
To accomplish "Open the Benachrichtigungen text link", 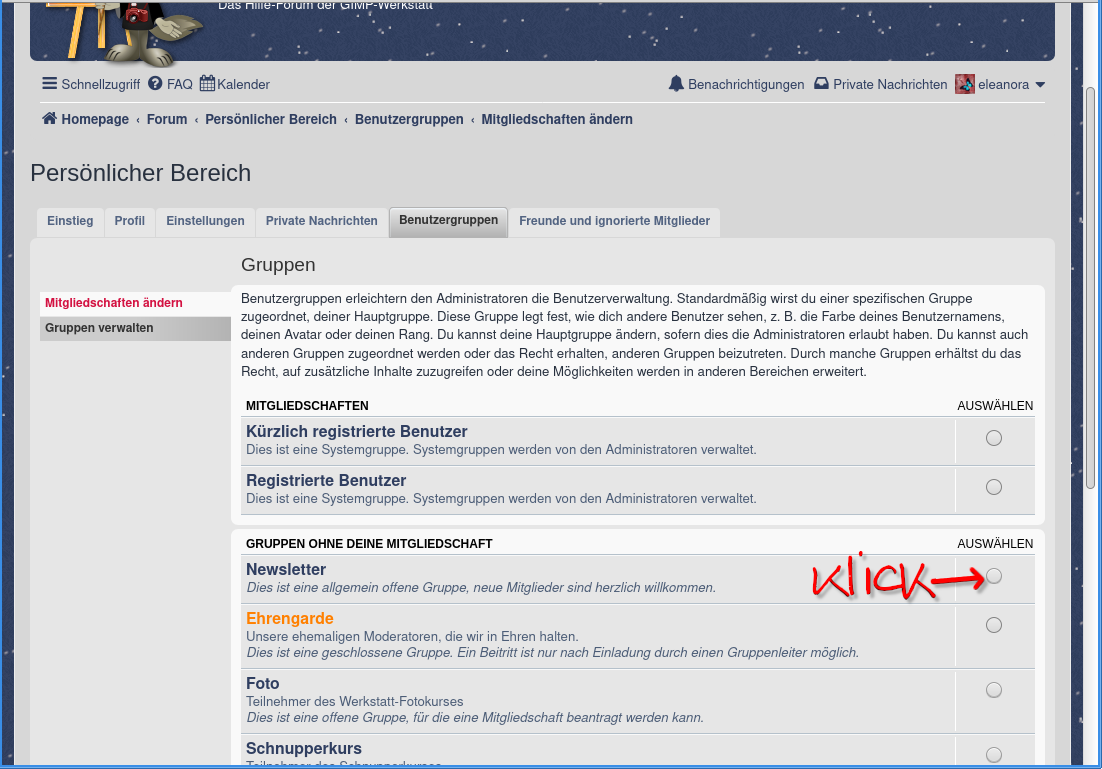I will click(746, 84).
